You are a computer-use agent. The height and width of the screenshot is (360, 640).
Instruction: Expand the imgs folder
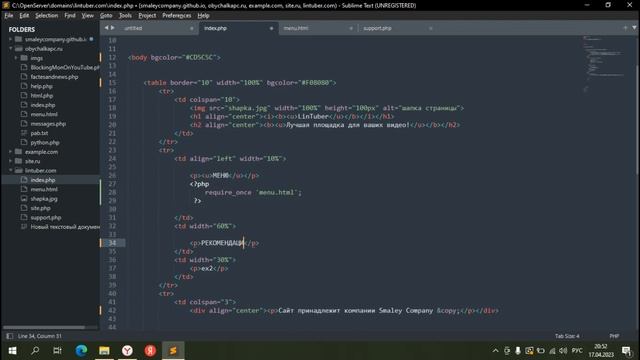[16, 58]
